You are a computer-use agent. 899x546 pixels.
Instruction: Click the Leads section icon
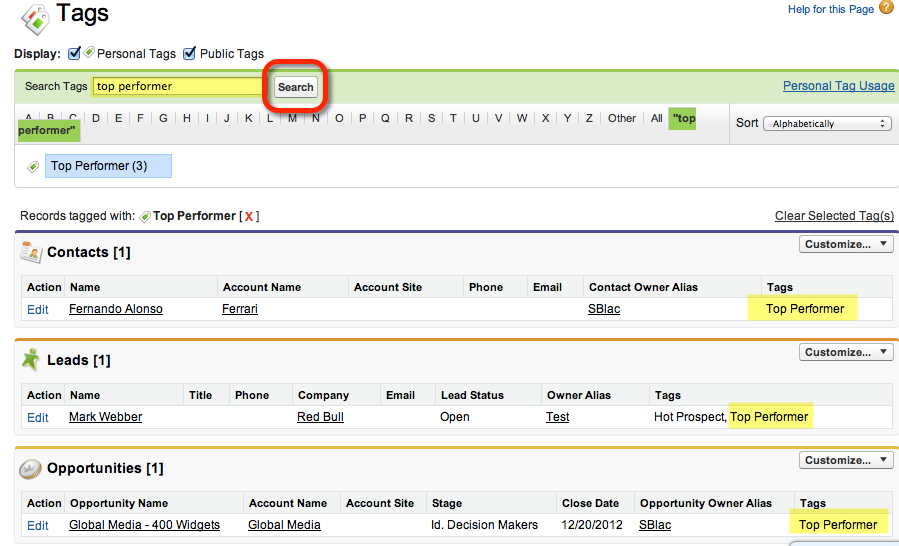(x=31, y=360)
